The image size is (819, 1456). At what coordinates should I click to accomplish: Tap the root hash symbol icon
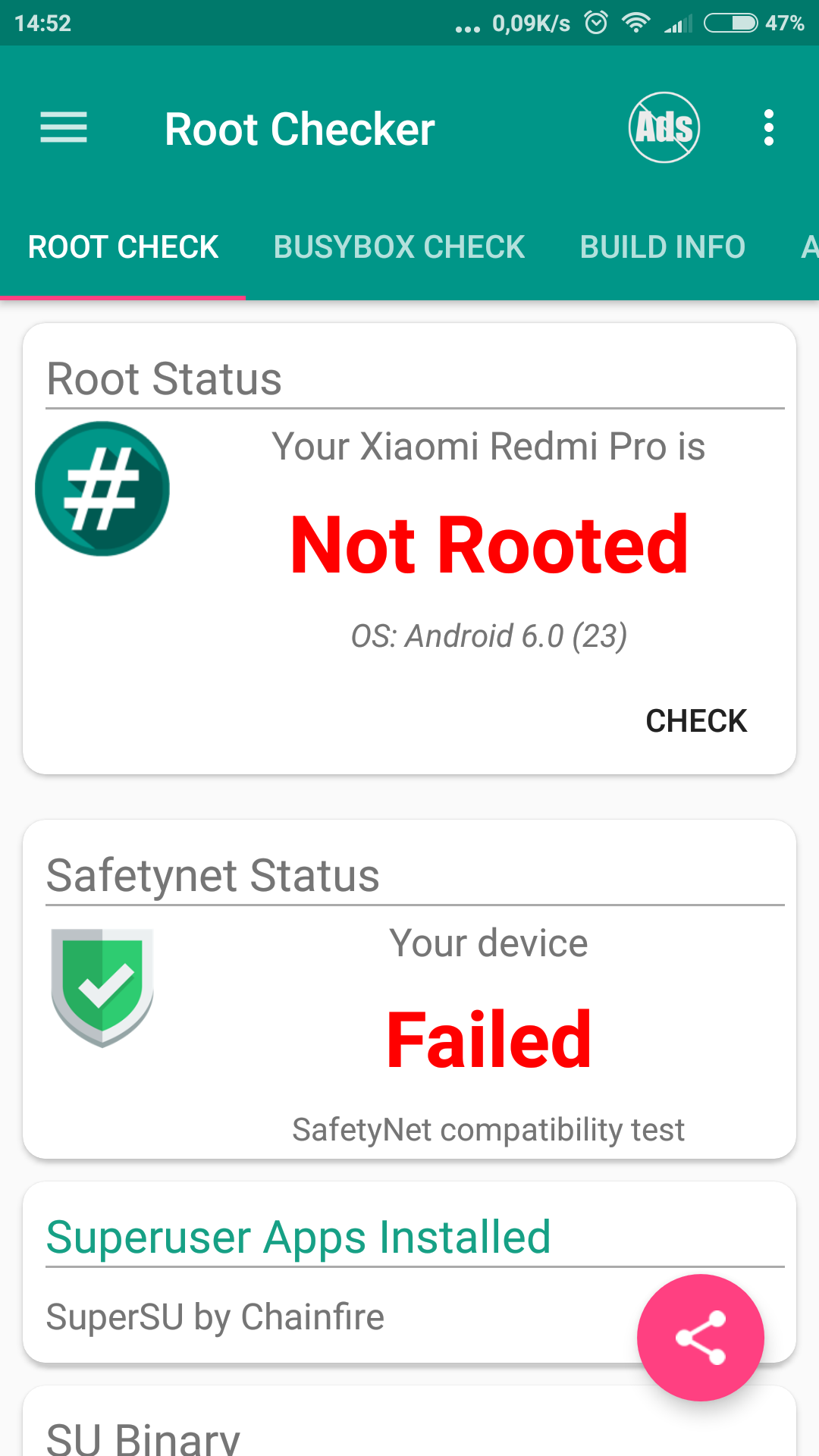[x=102, y=488]
